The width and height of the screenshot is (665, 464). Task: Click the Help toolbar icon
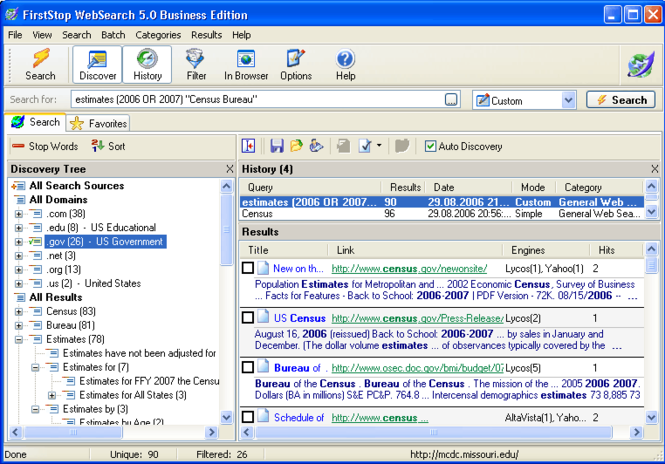345,65
